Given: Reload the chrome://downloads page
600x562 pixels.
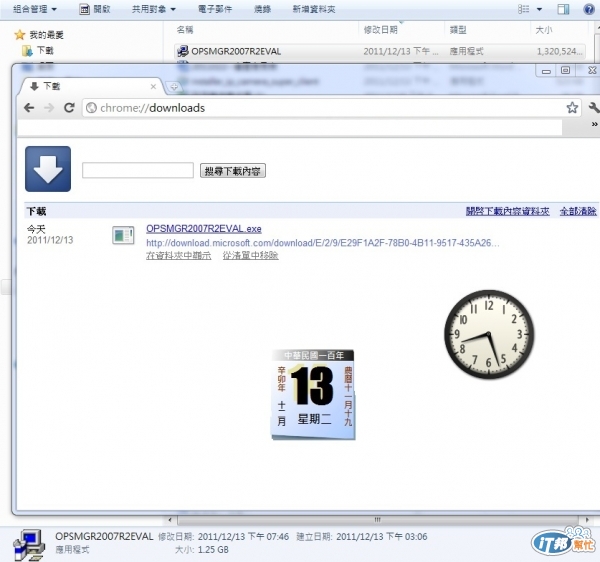Looking at the screenshot, I should (69, 108).
